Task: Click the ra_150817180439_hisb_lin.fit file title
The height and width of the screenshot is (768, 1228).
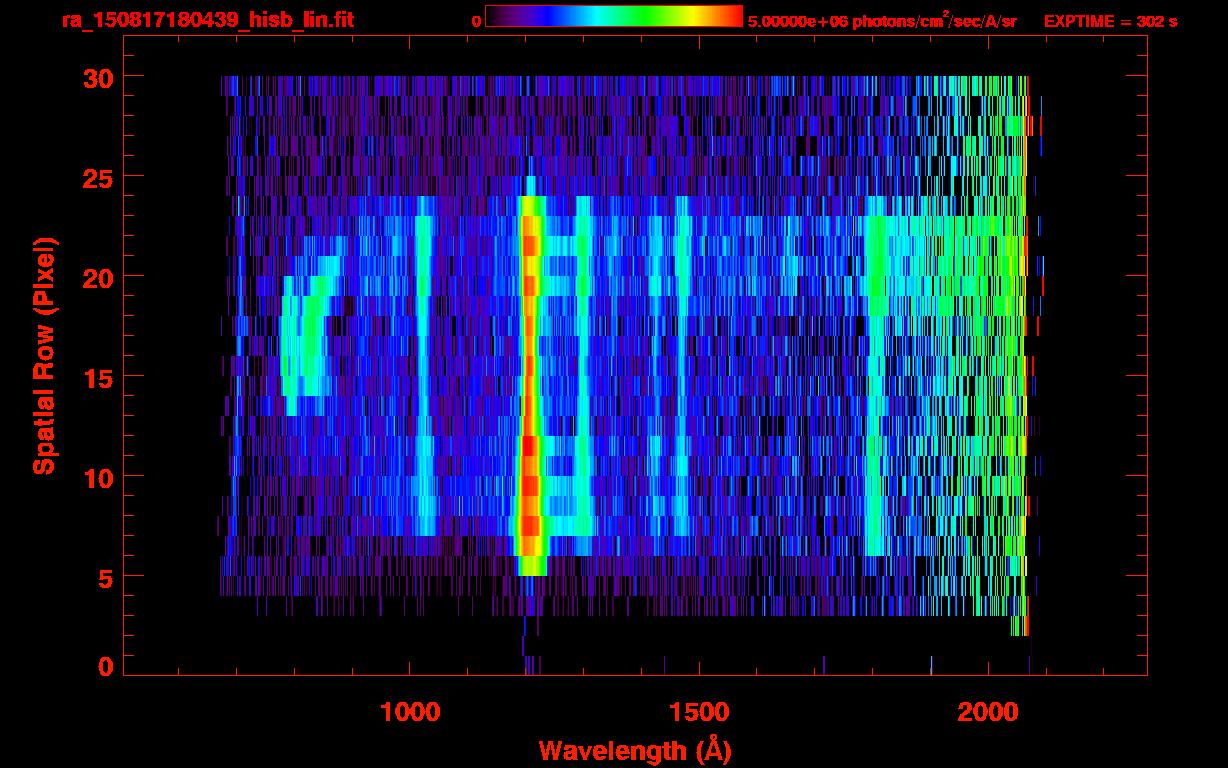Action: (208, 20)
